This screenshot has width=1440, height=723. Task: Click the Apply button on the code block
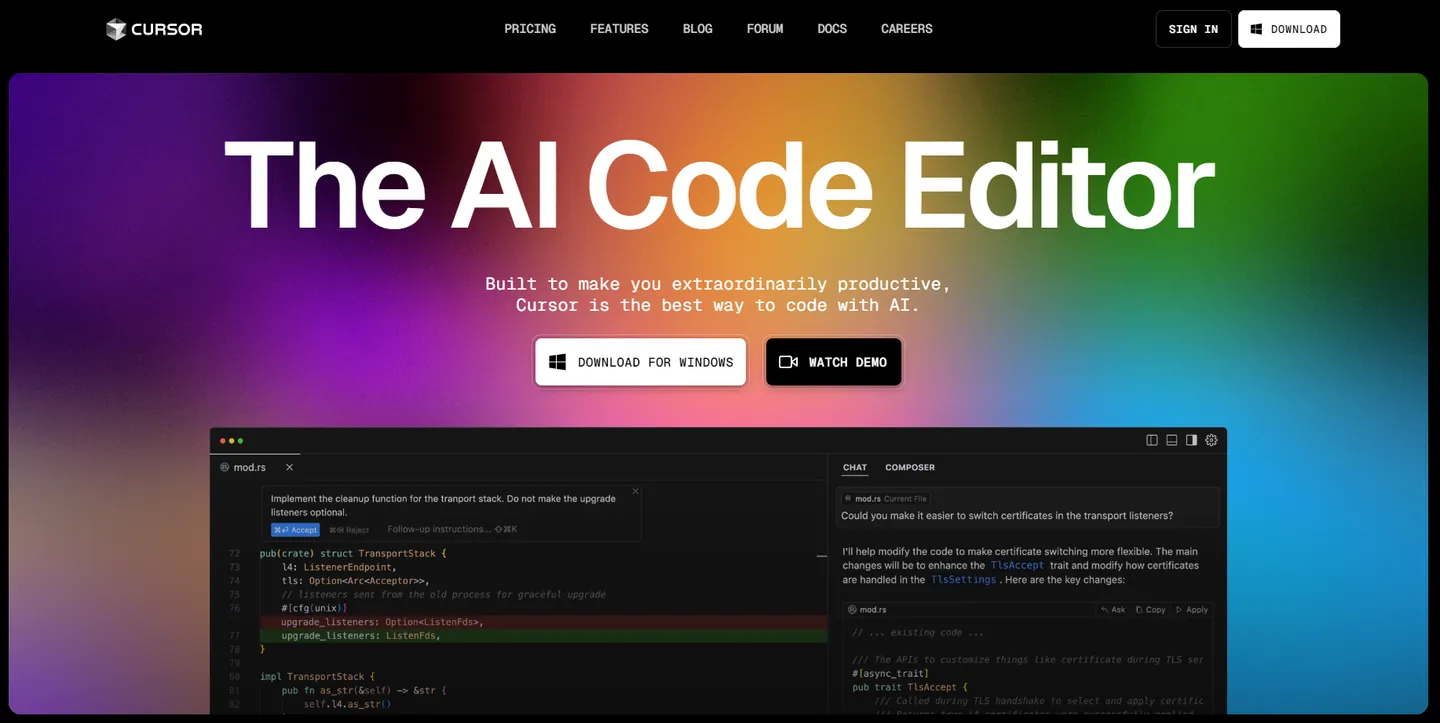(1192, 609)
